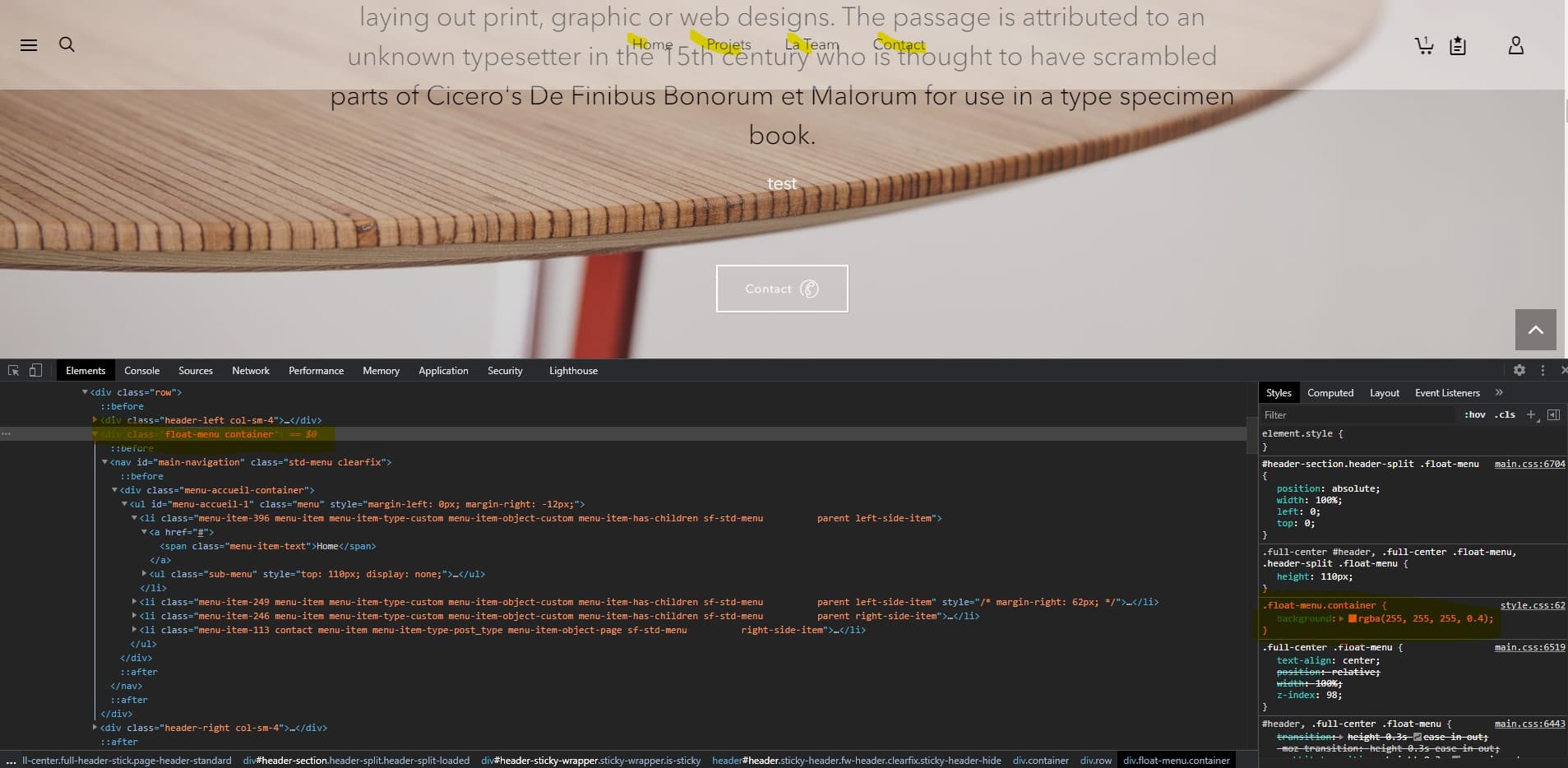Select the inspect element tool

point(12,371)
